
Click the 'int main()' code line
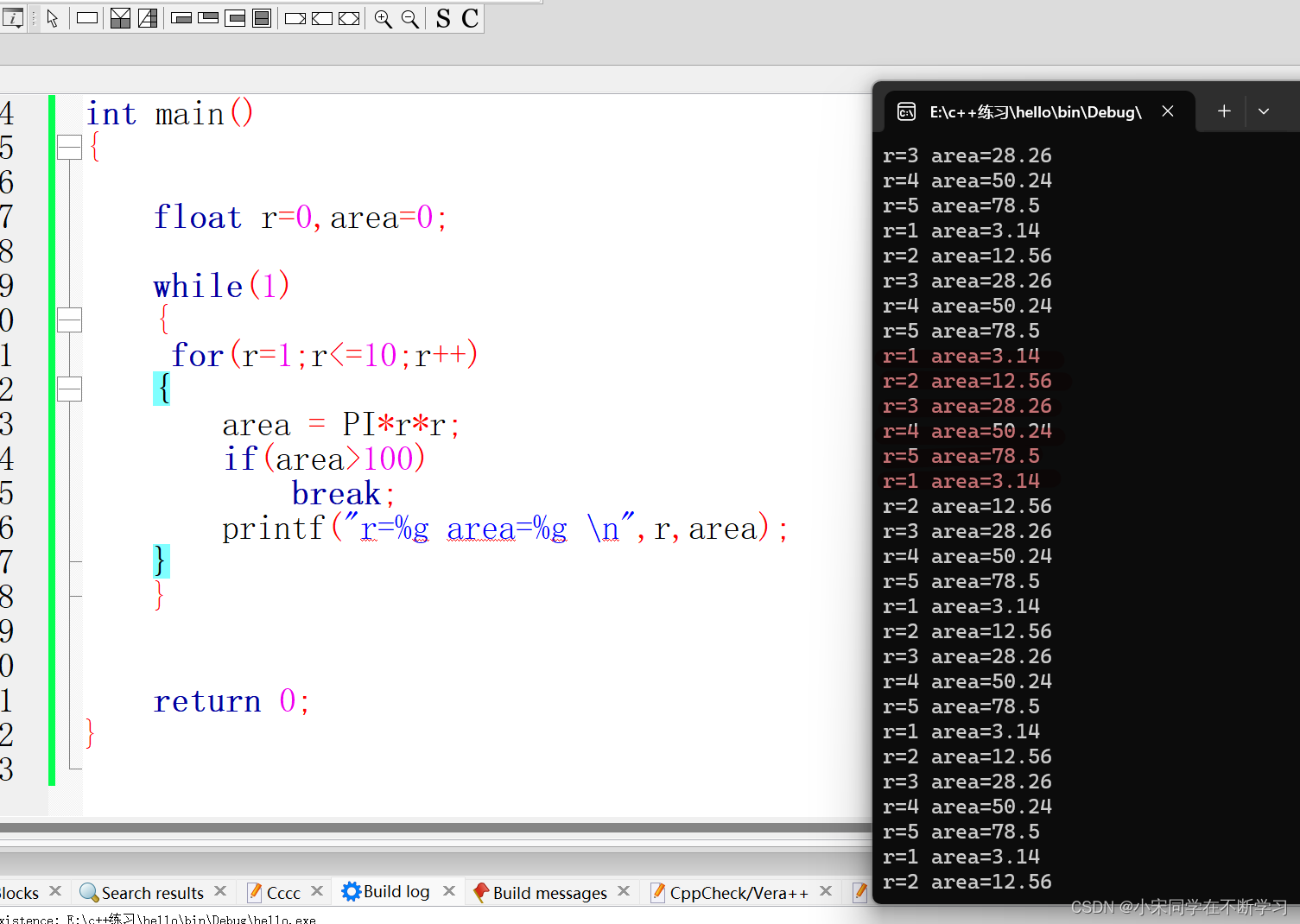pos(170,113)
